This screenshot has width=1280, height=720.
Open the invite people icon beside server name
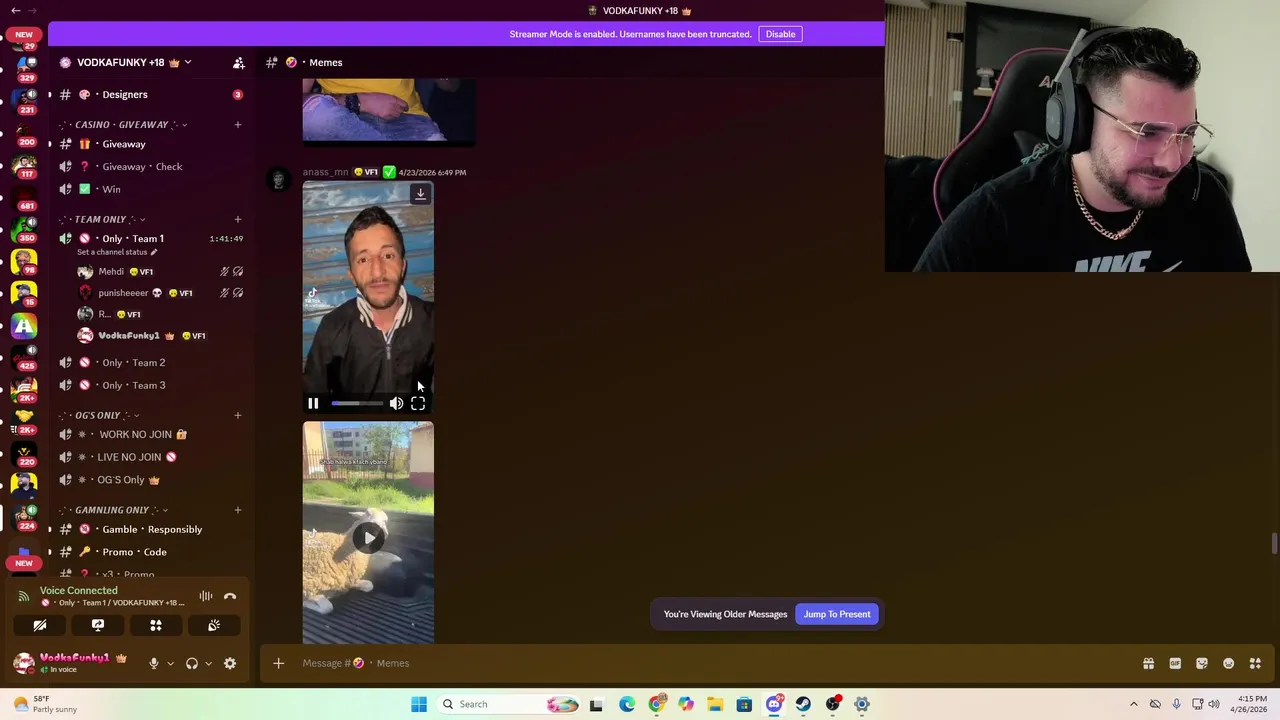[238, 62]
